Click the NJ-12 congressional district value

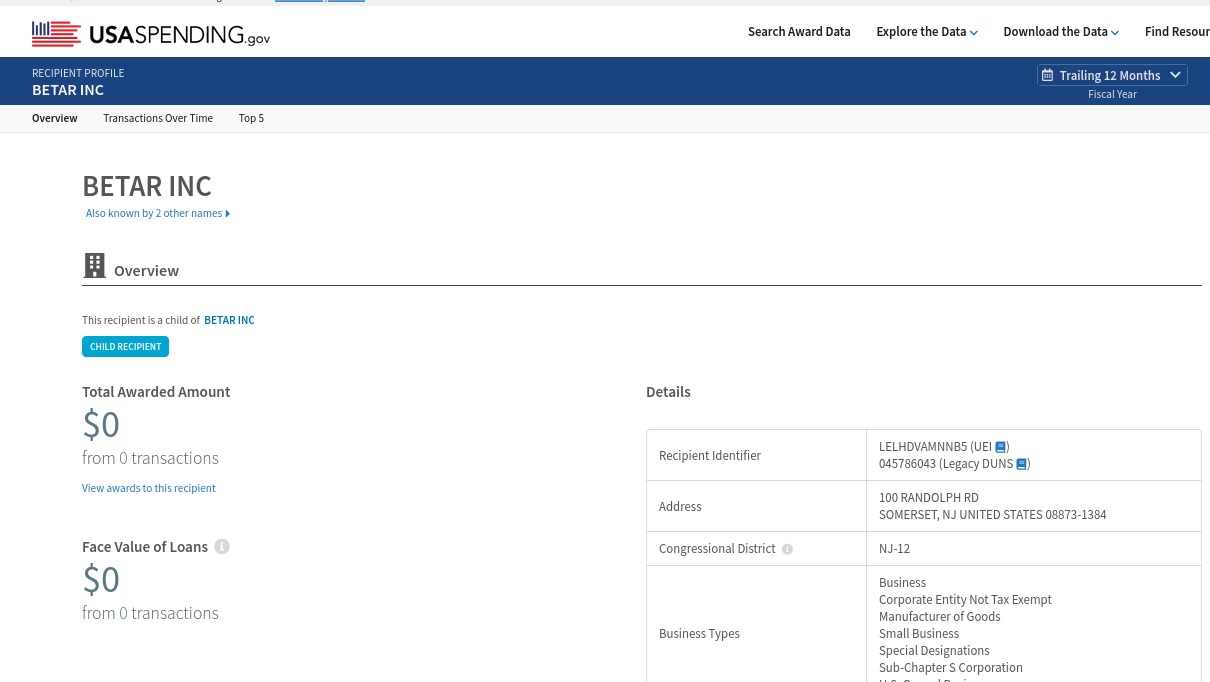tap(894, 549)
